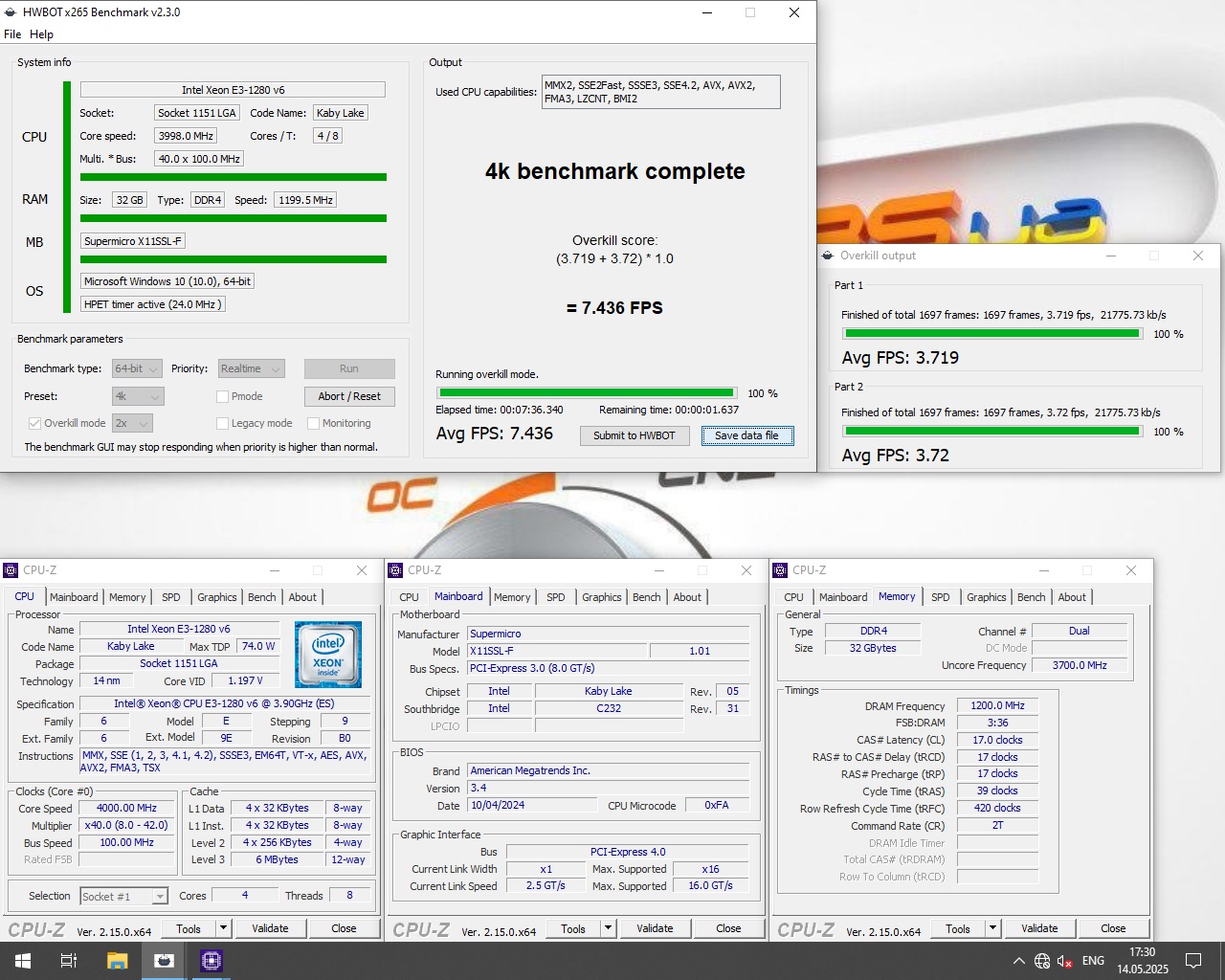Click the Part 1 progress bar
This screenshot has width=1225, height=980.
[992, 334]
